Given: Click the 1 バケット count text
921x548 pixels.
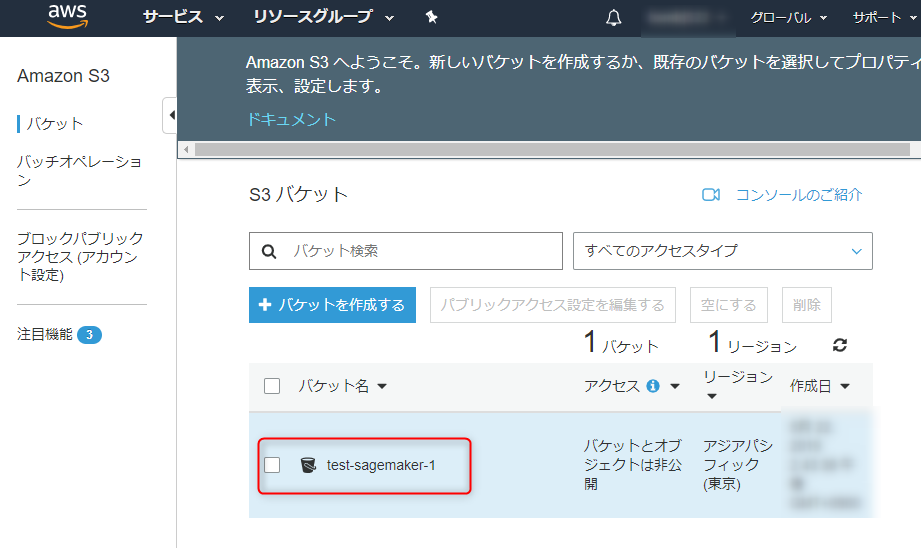Looking at the screenshot, I should click(x=621, y=343).
